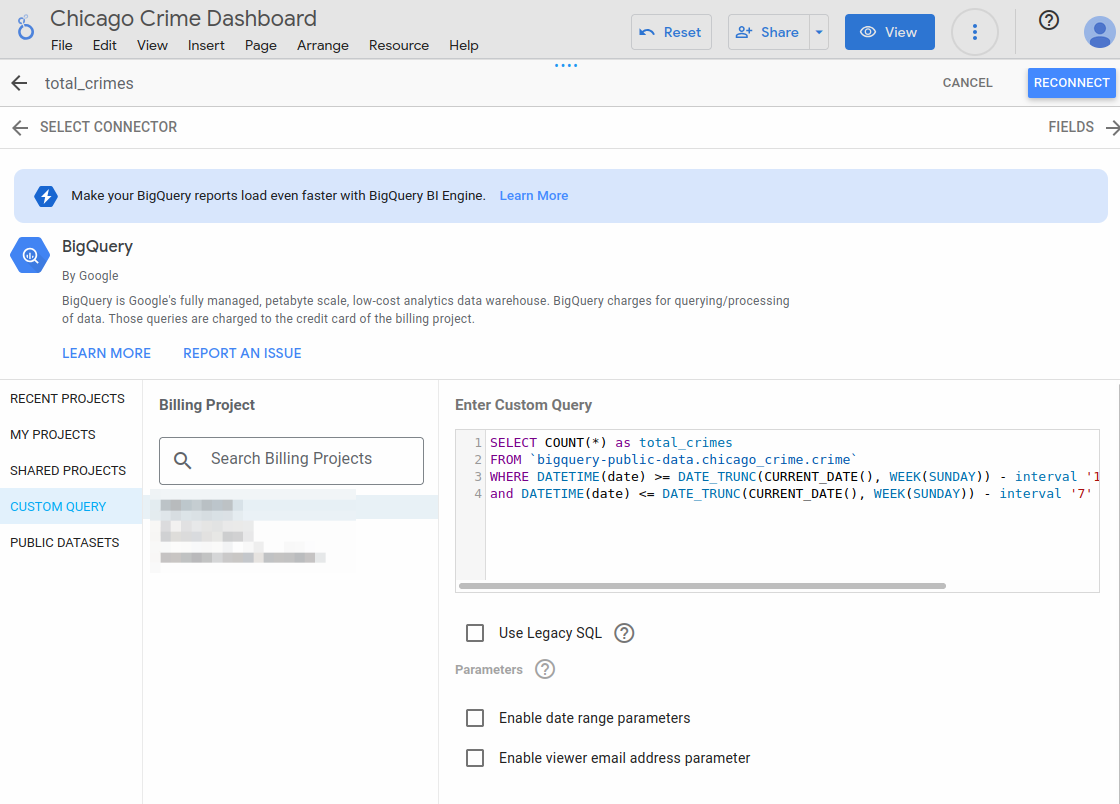Expand the Share dropdown arrow
The width and height of the screenshot is (1120, 804).
tap(819, 32)
